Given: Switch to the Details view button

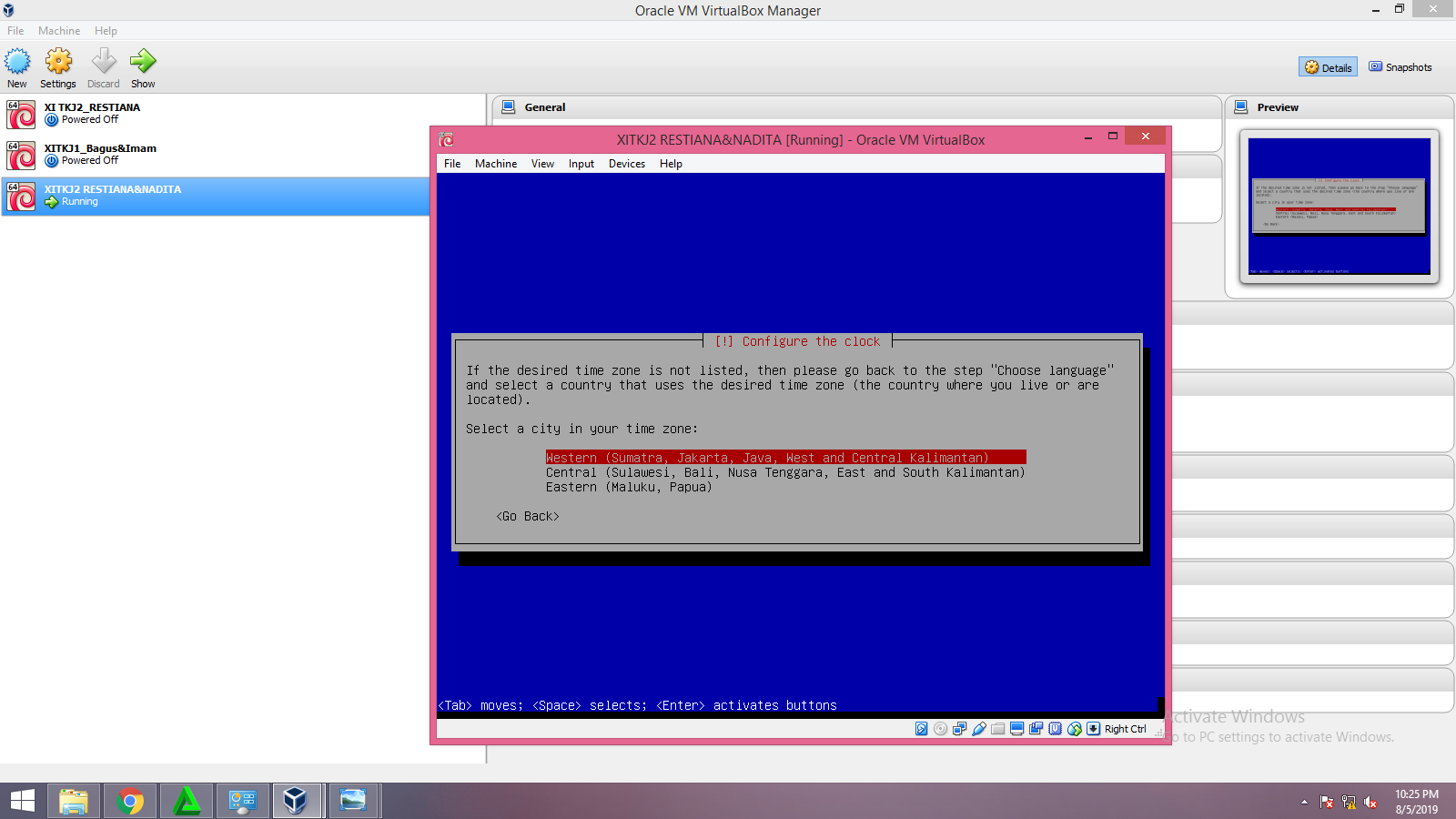Looking at the screenshot, I should tap(1328, 67).
